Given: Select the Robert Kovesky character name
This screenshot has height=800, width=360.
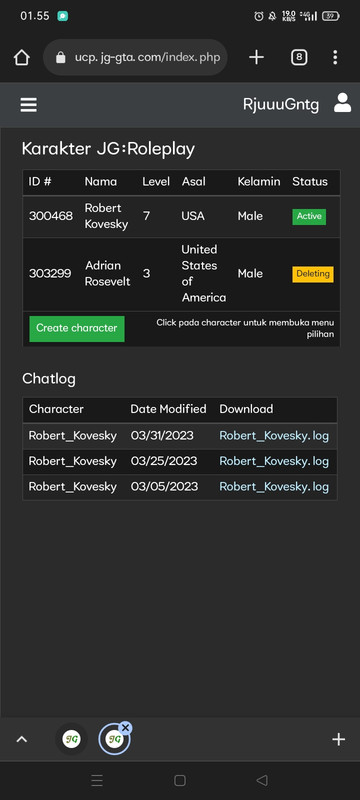Looking at the screenshot, I should click(106, 216).
